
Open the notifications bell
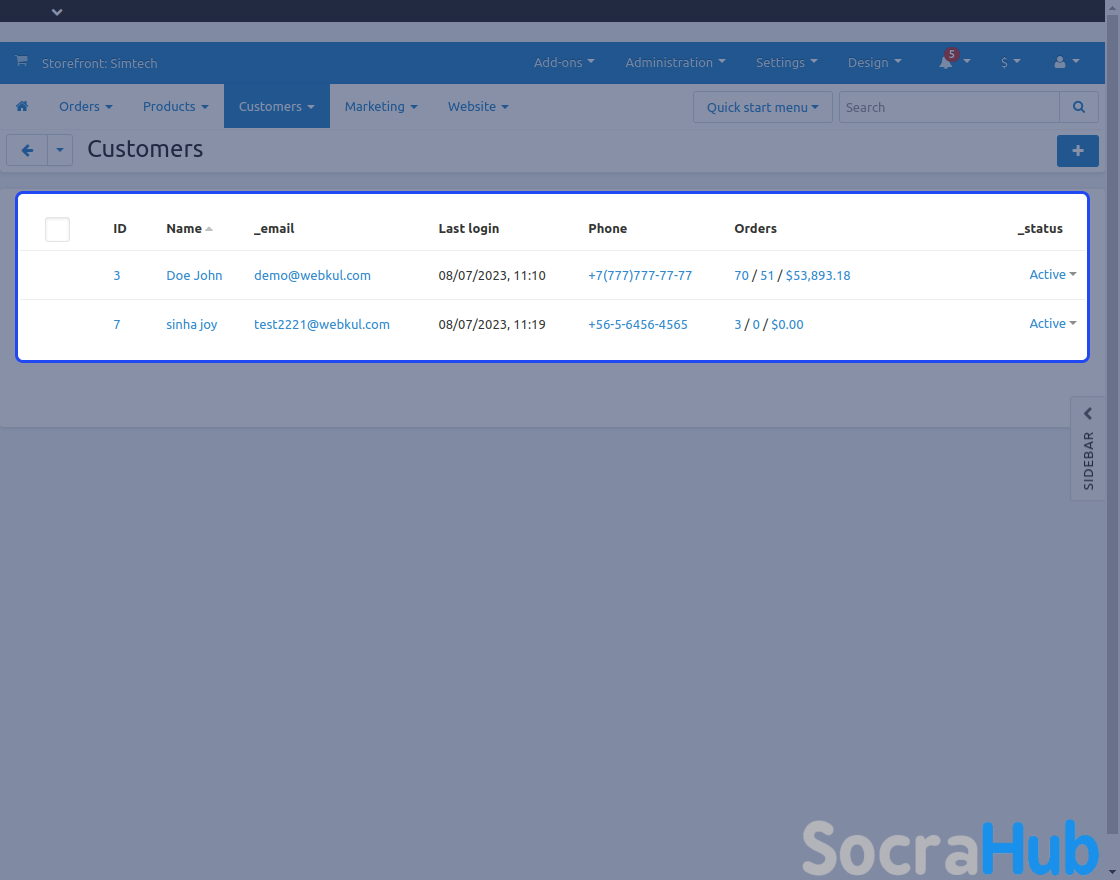pyautogui.click(x=946, y=63)
